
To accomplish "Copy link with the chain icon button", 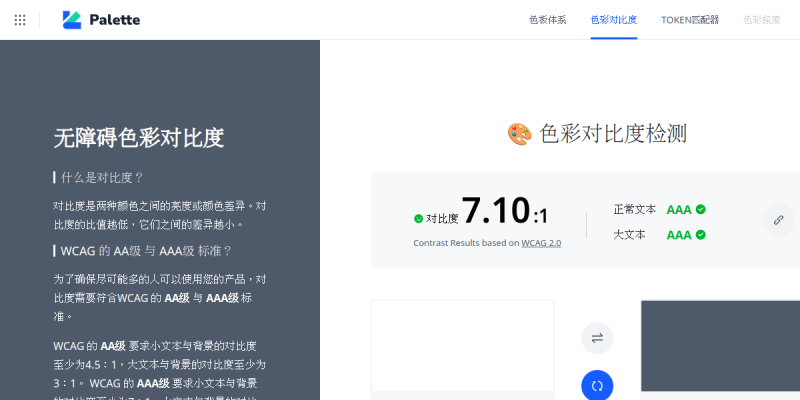I will (778, 220).
